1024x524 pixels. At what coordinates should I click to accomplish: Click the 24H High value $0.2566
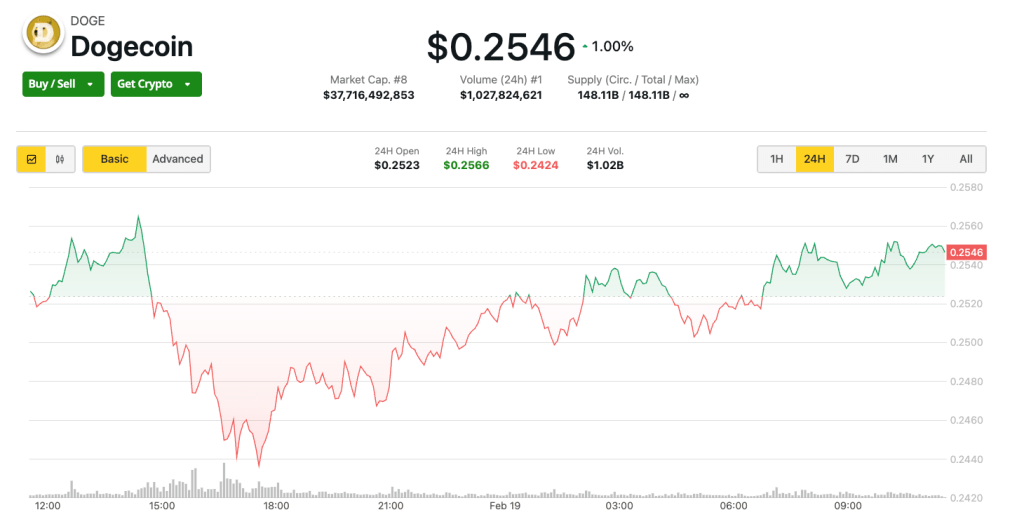(466, 165)
